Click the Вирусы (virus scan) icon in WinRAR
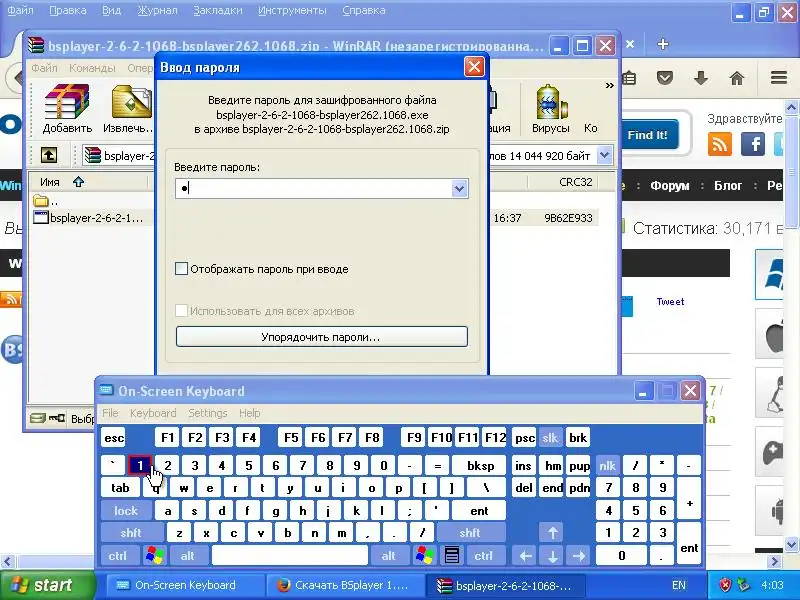Viewport: 800px width, 600px height. coord(551,109)
